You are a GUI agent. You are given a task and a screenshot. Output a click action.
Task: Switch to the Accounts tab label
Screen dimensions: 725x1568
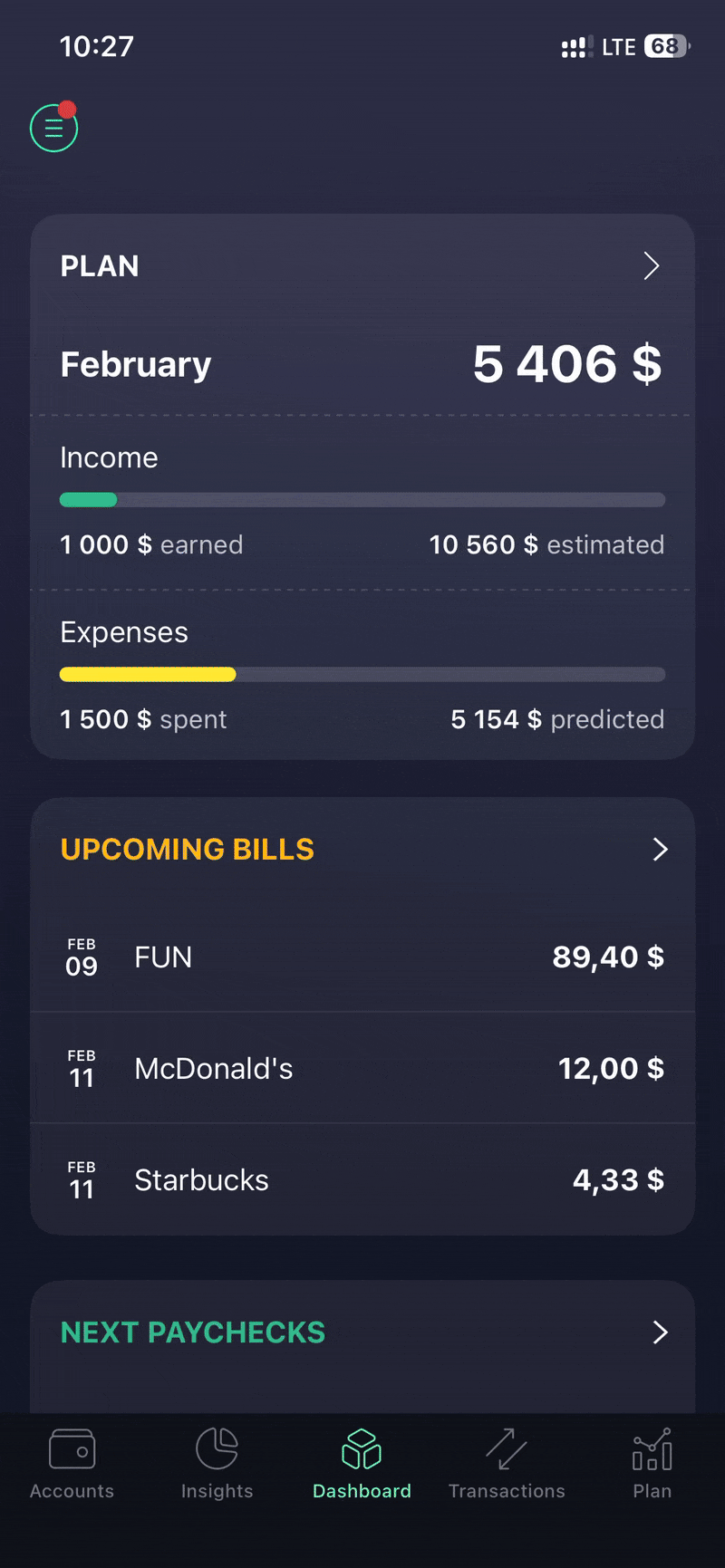coord(72,1491)
